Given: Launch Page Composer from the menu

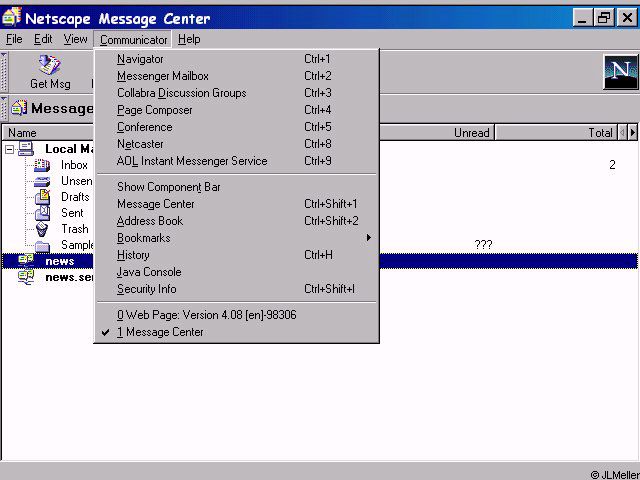Looking at the screenshot, I should pos(236,110).
